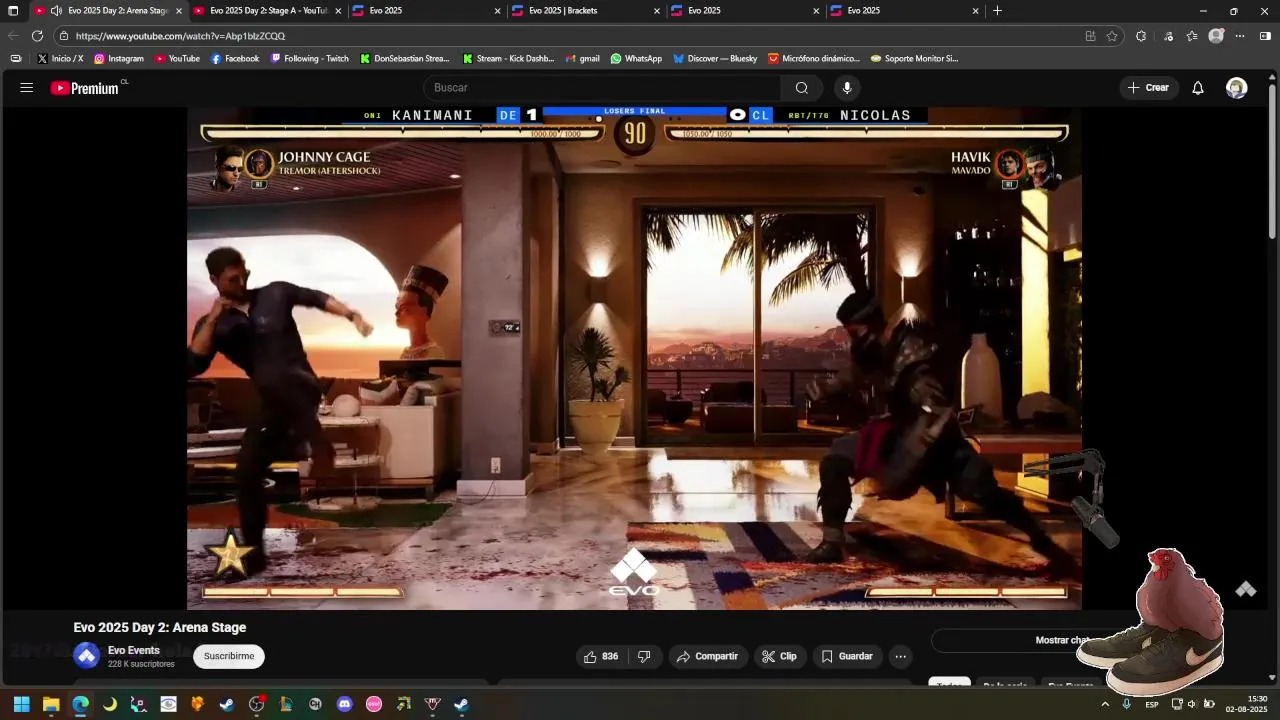
Task: Open the Following - Twitch bookmark
Action: tap(310, 59)
